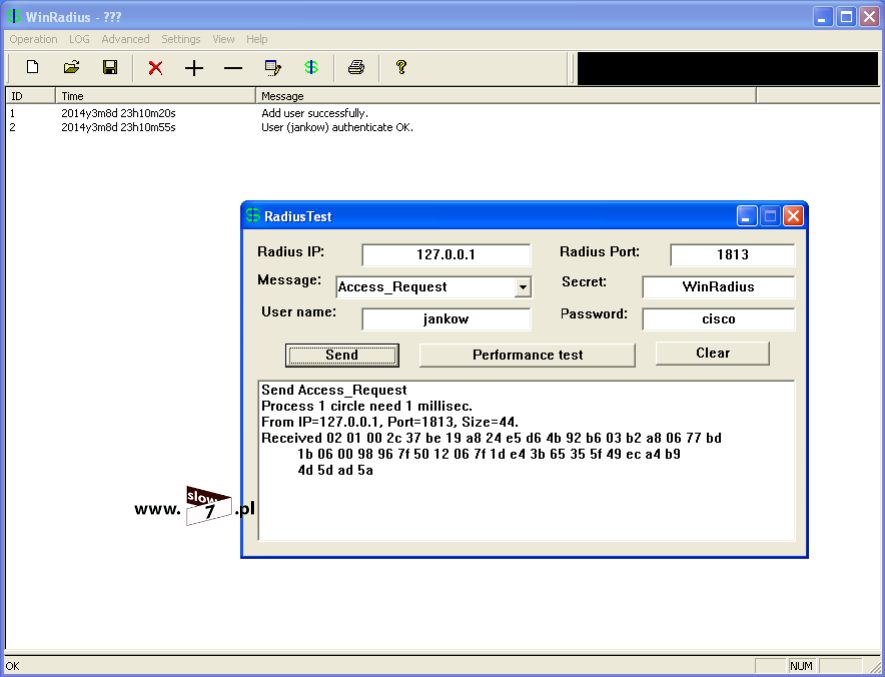Click the 'Received 02 01 00 2c' output line
The height and width of the screenshot is (677, 885).
tap(492, 438)
